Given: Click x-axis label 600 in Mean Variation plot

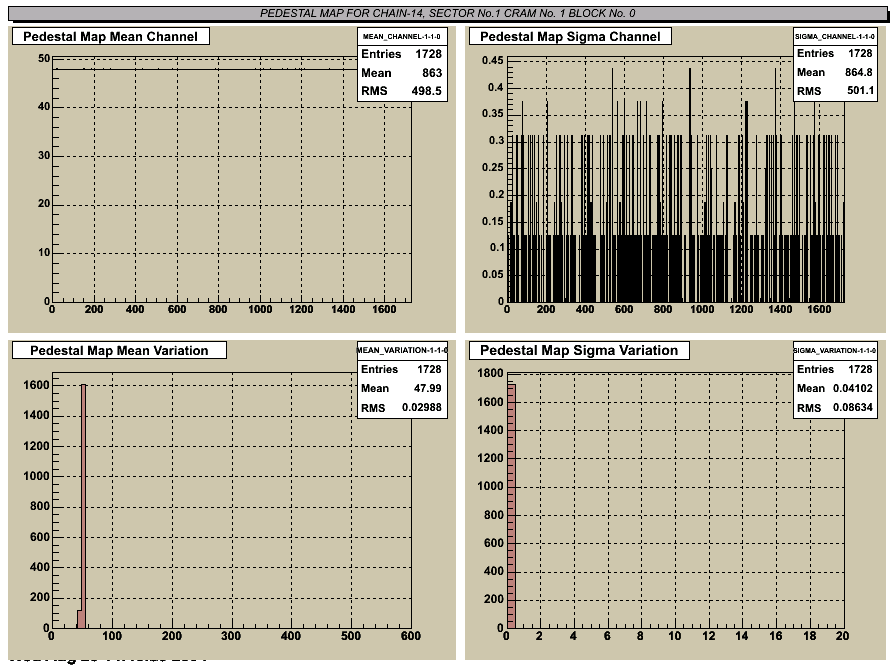Looking at the screenshot, I should [x=410, y=636].
